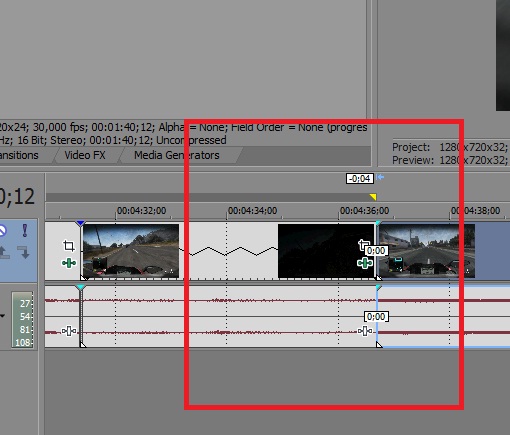Click video clip 0;00 offset label
Viewport: 510px width, 435px height.
coord(376,250)
